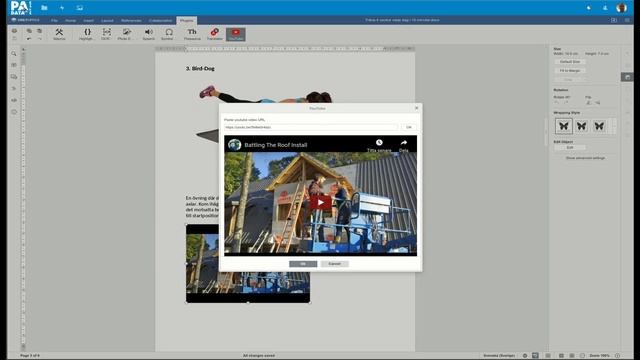
Task: Click Cancel in YouTube dialog
Action: click(x=334, y=264)
